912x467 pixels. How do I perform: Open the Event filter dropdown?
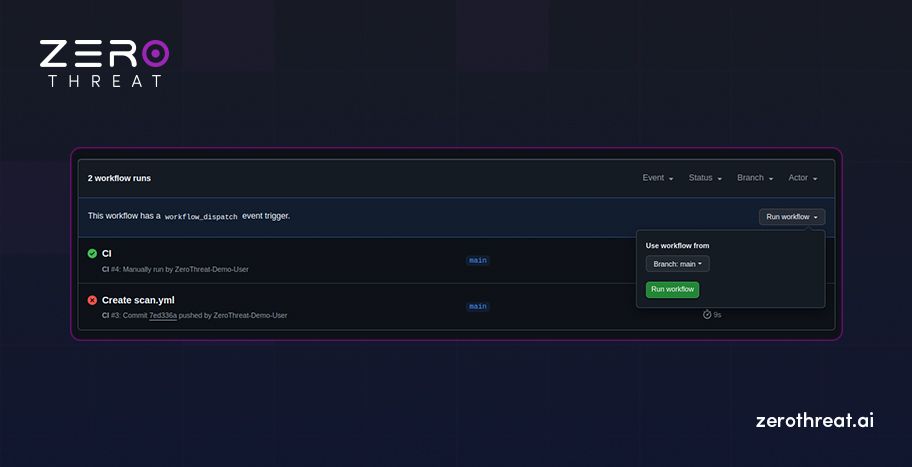[658, 178]
